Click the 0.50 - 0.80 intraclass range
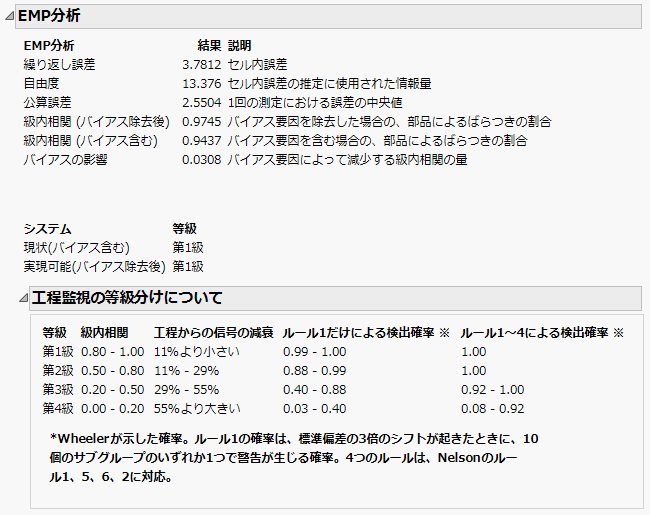The height and width of the screenshot is (515, 650). pyautogui.click(x=112, y=371)
